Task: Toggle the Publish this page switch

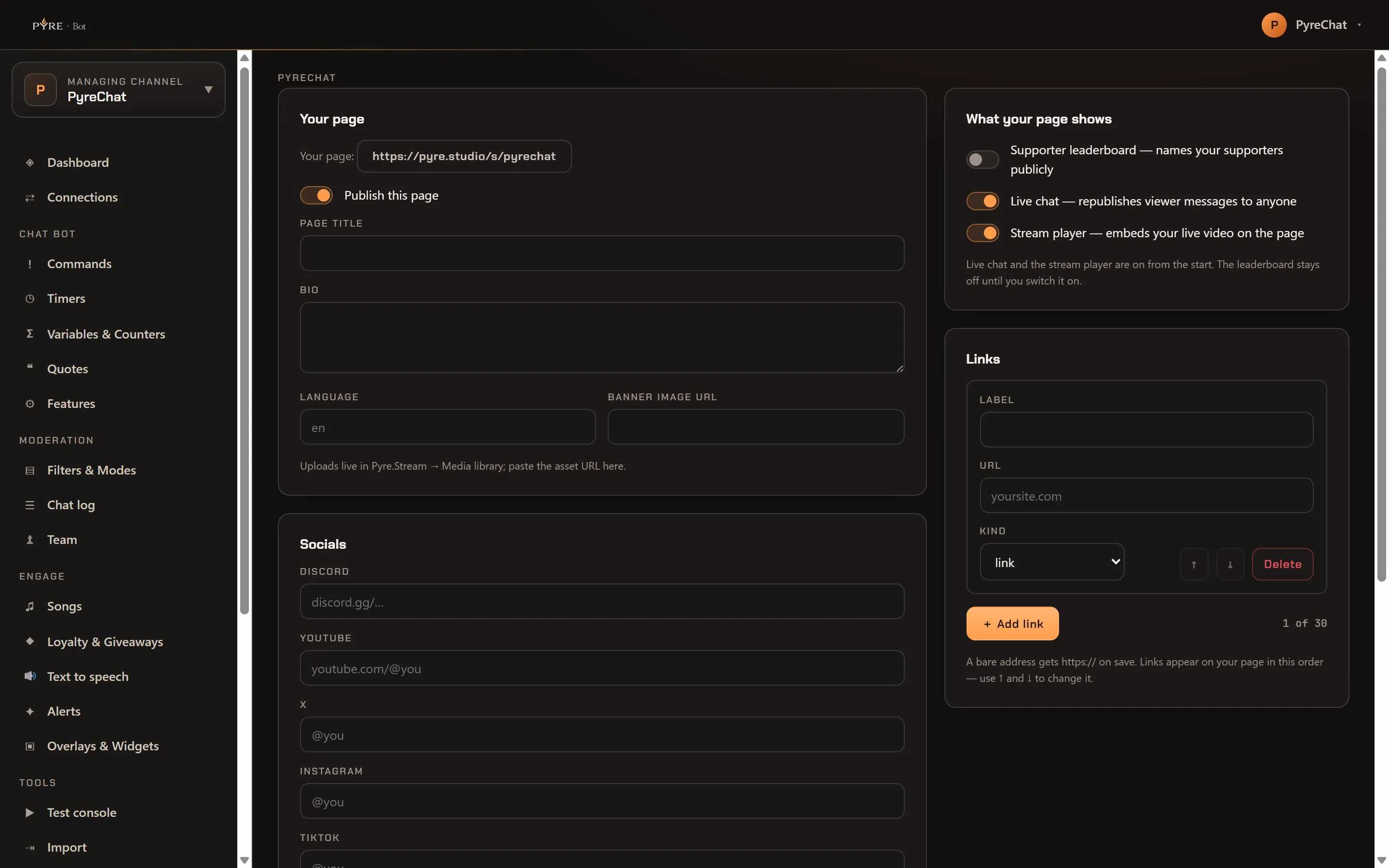Action: 316,195
